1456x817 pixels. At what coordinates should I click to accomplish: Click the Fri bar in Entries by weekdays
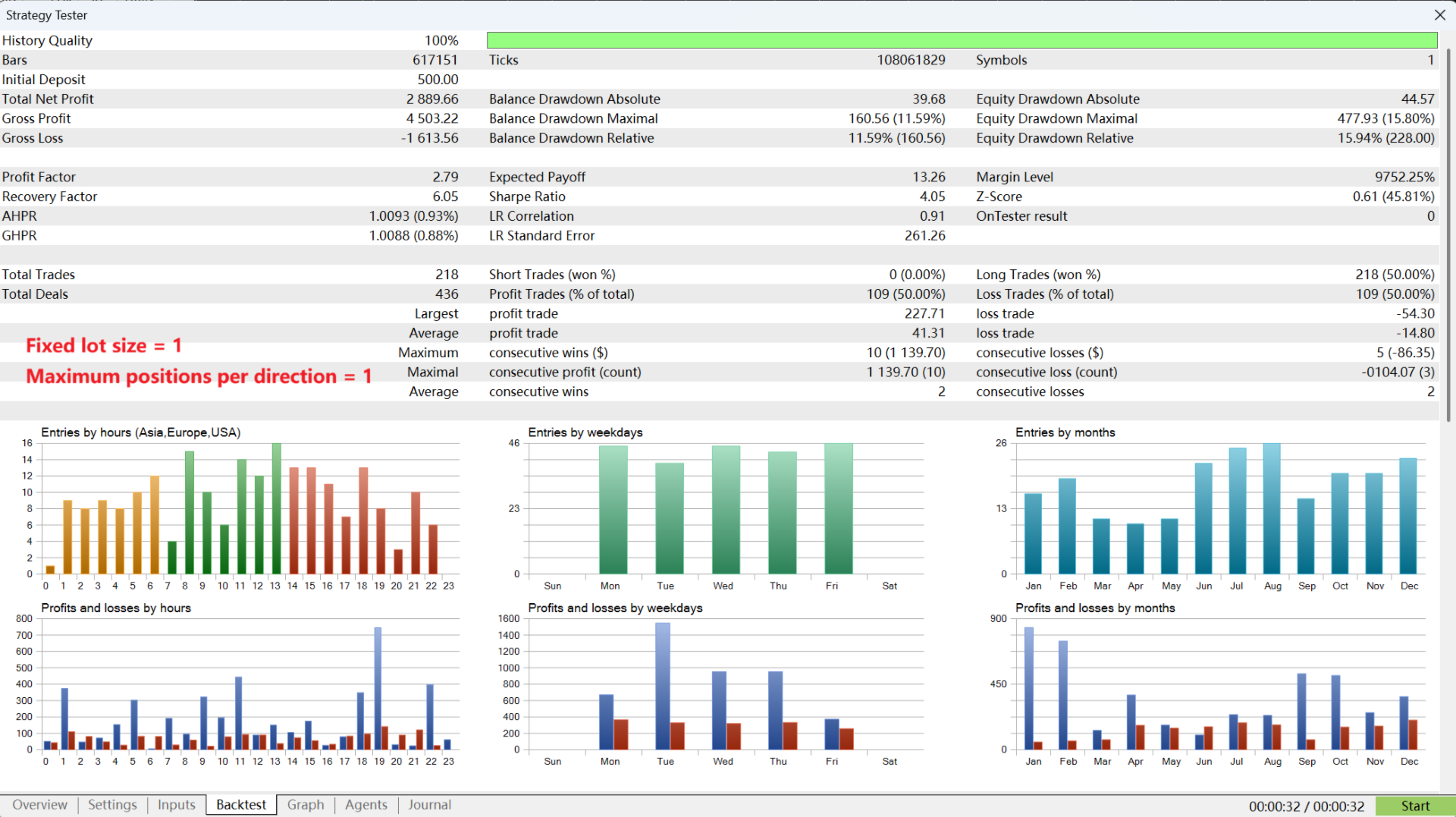coord(838,508)
